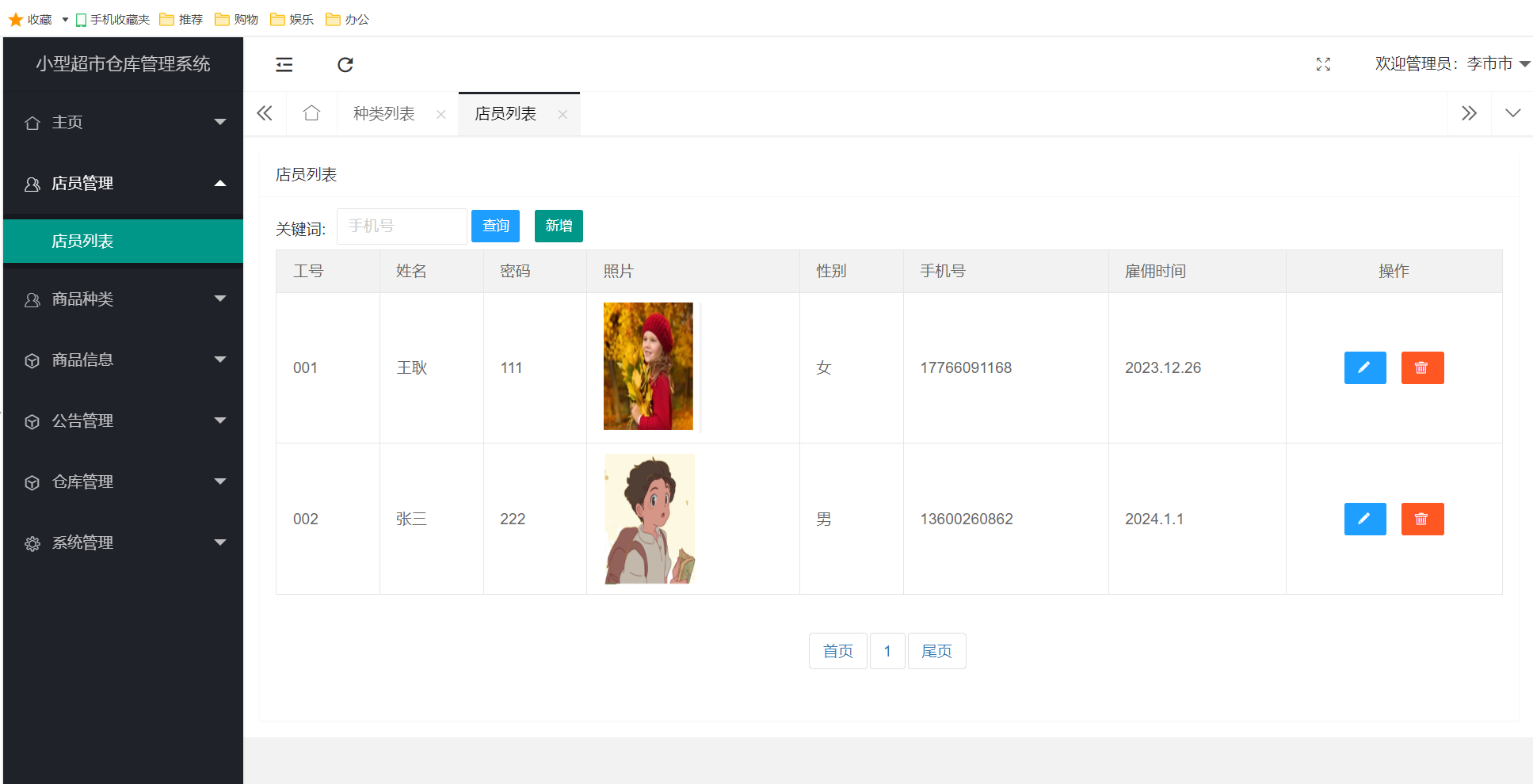Click the 新增 add button
This screenshot has width=1533, height=784.
(558, 226)
